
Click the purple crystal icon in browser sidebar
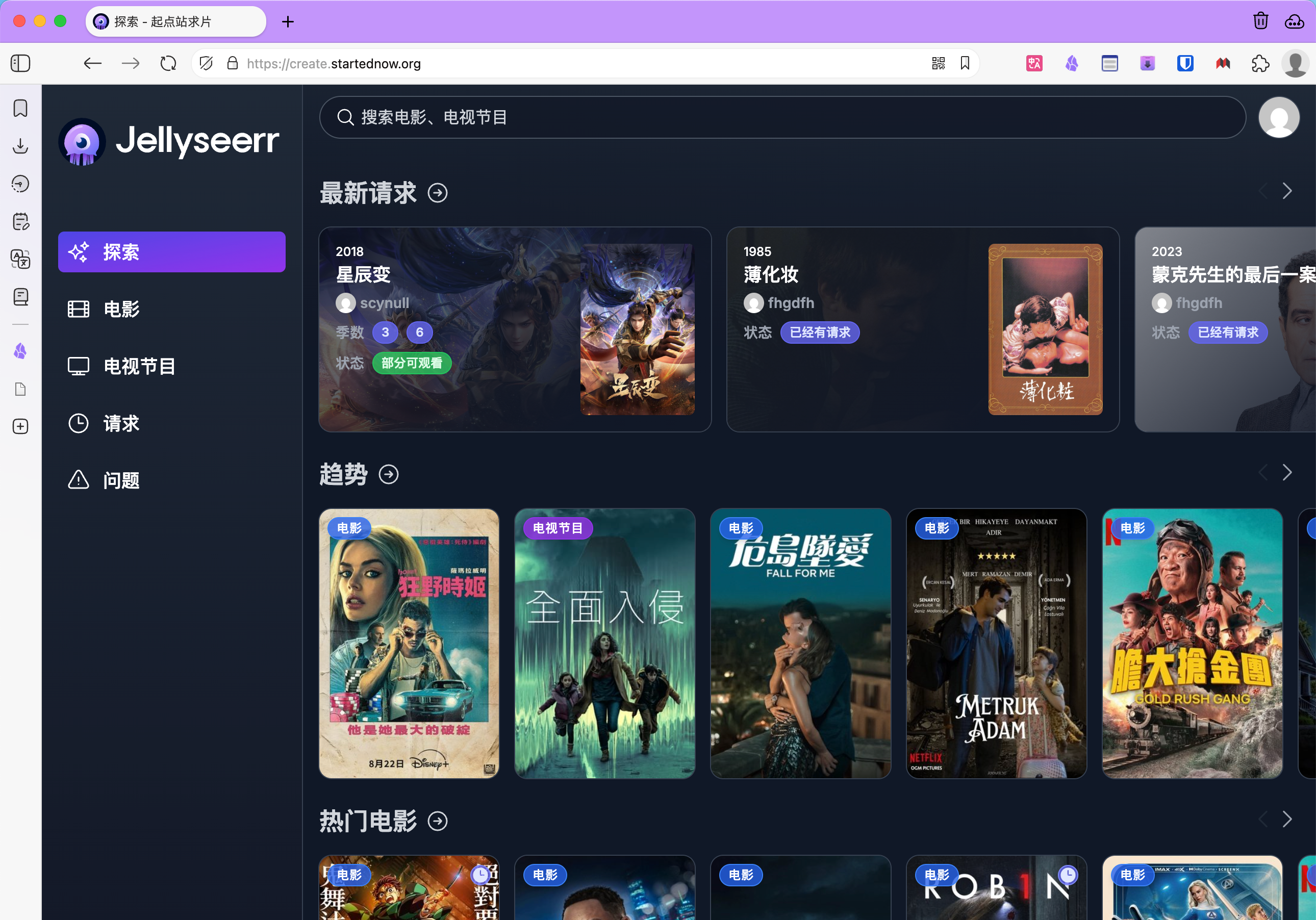point(20,351)
